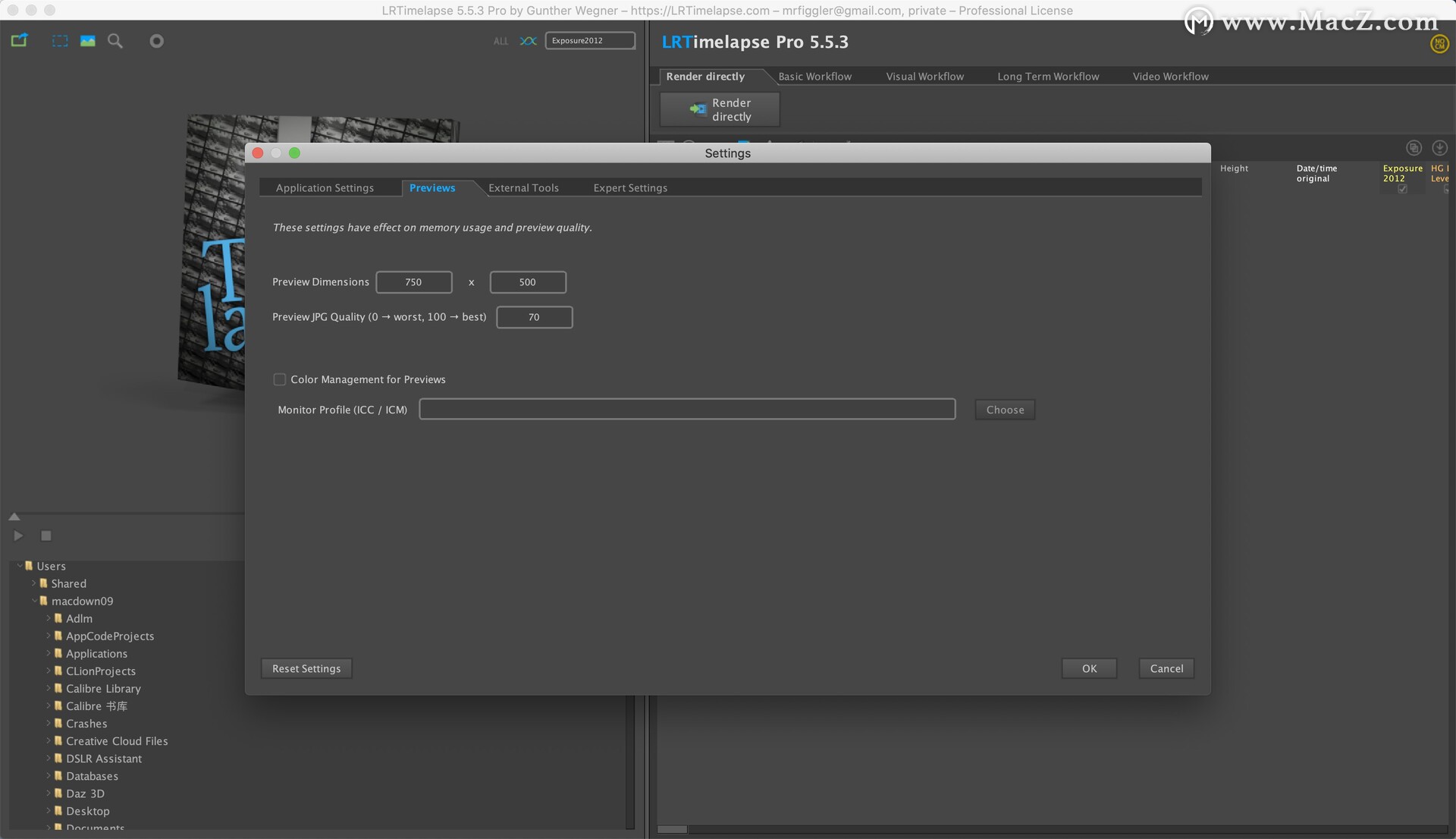Screen dimensions: 1456x839
Task: Click the blue image preview icon
Action: coord(88,41)
